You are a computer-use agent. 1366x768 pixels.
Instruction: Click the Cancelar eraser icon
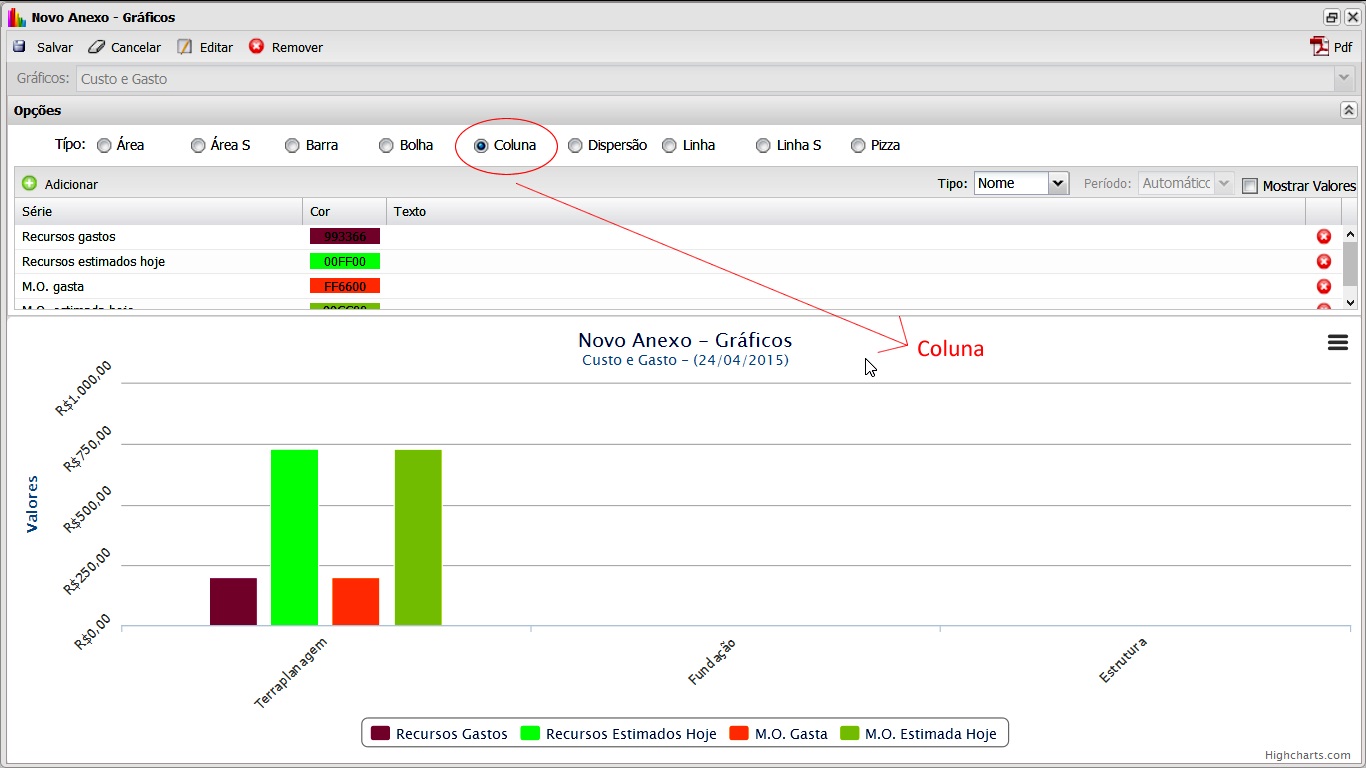coord(96,47)
